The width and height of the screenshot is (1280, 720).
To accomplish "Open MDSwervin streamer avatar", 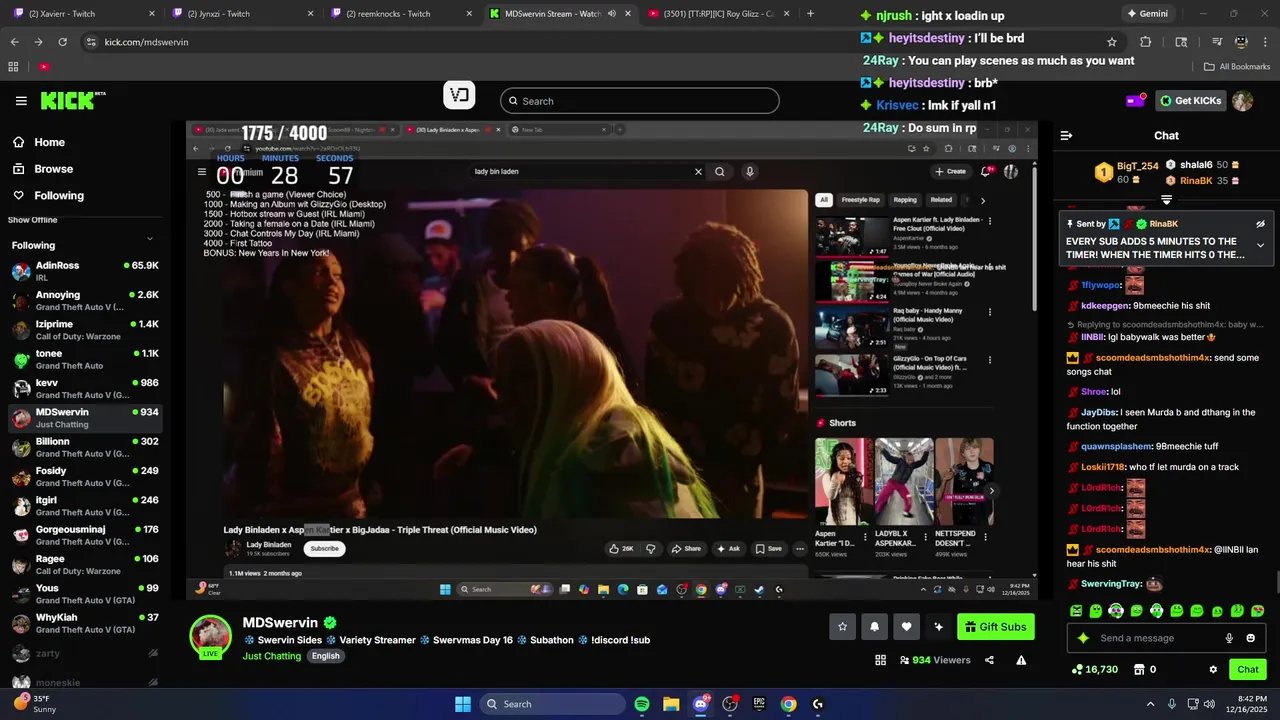I will pyautogui.click(x=211, y=637).
